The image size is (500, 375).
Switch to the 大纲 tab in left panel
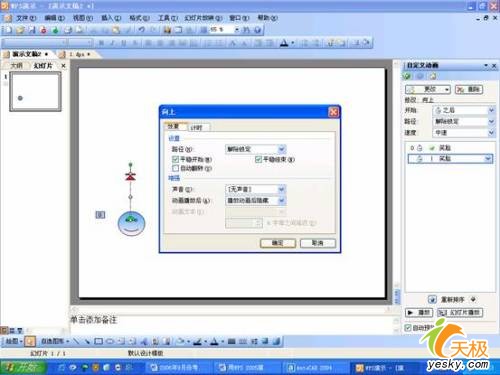(x=17, y=66)
